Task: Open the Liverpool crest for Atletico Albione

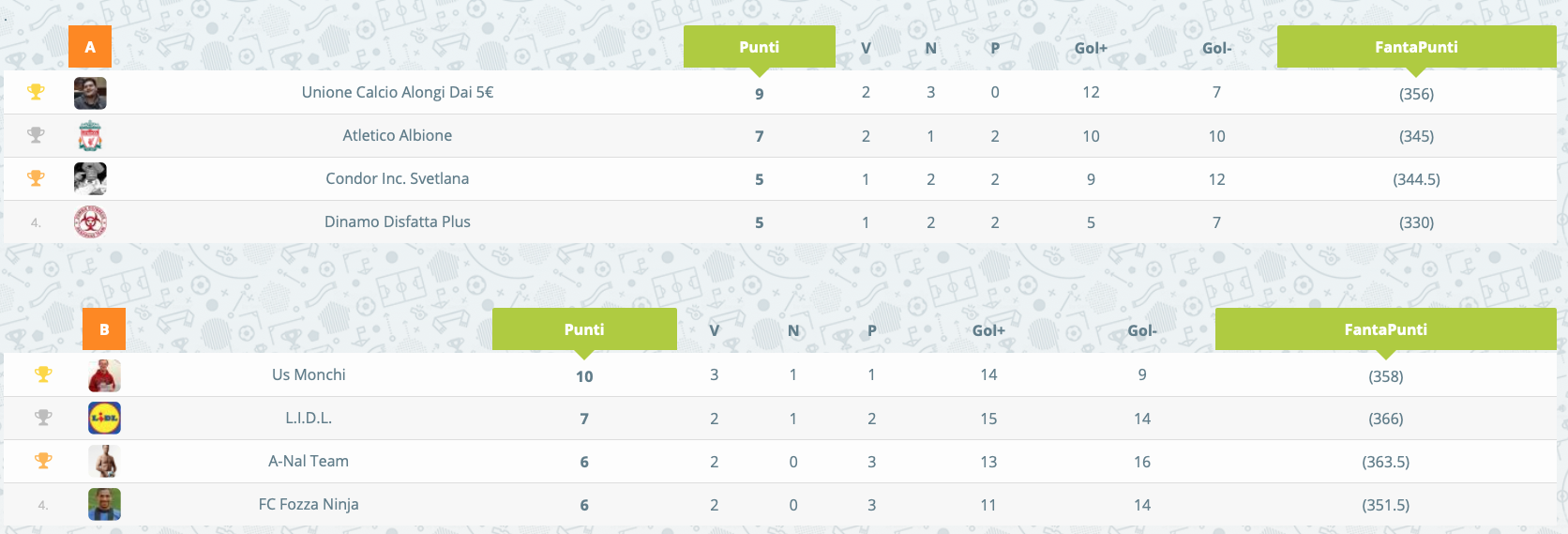Action: point(90,136)
